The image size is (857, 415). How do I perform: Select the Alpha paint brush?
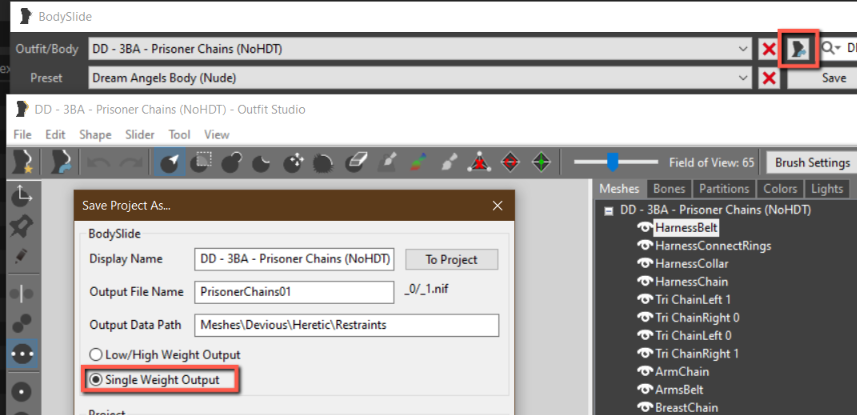tap(448, 162)
